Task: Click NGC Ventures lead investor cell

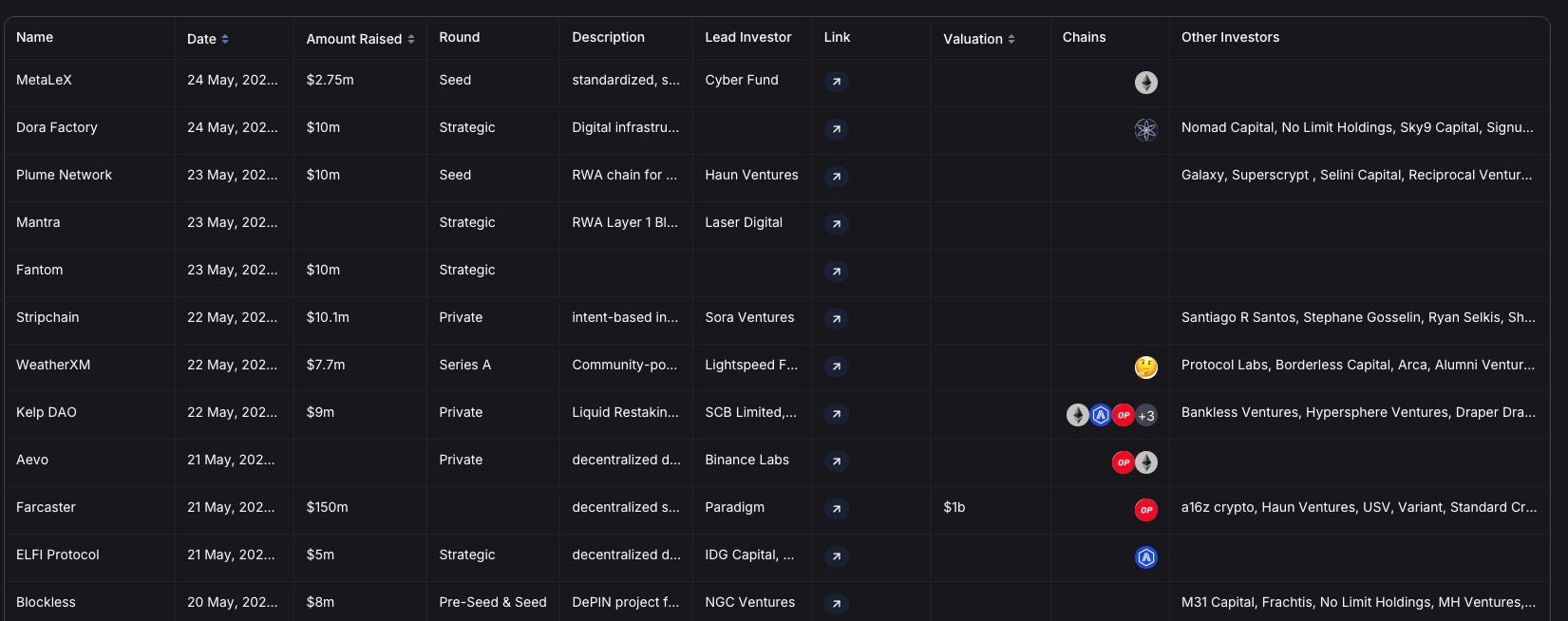Action: pos(749,602)
